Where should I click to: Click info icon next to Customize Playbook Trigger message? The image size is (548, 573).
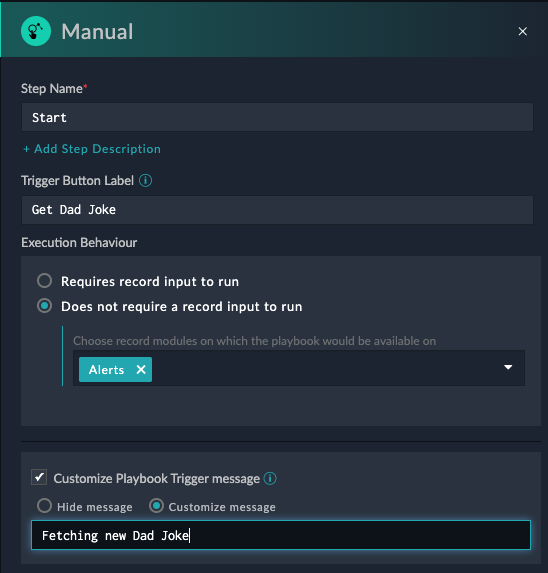[270, 478]
